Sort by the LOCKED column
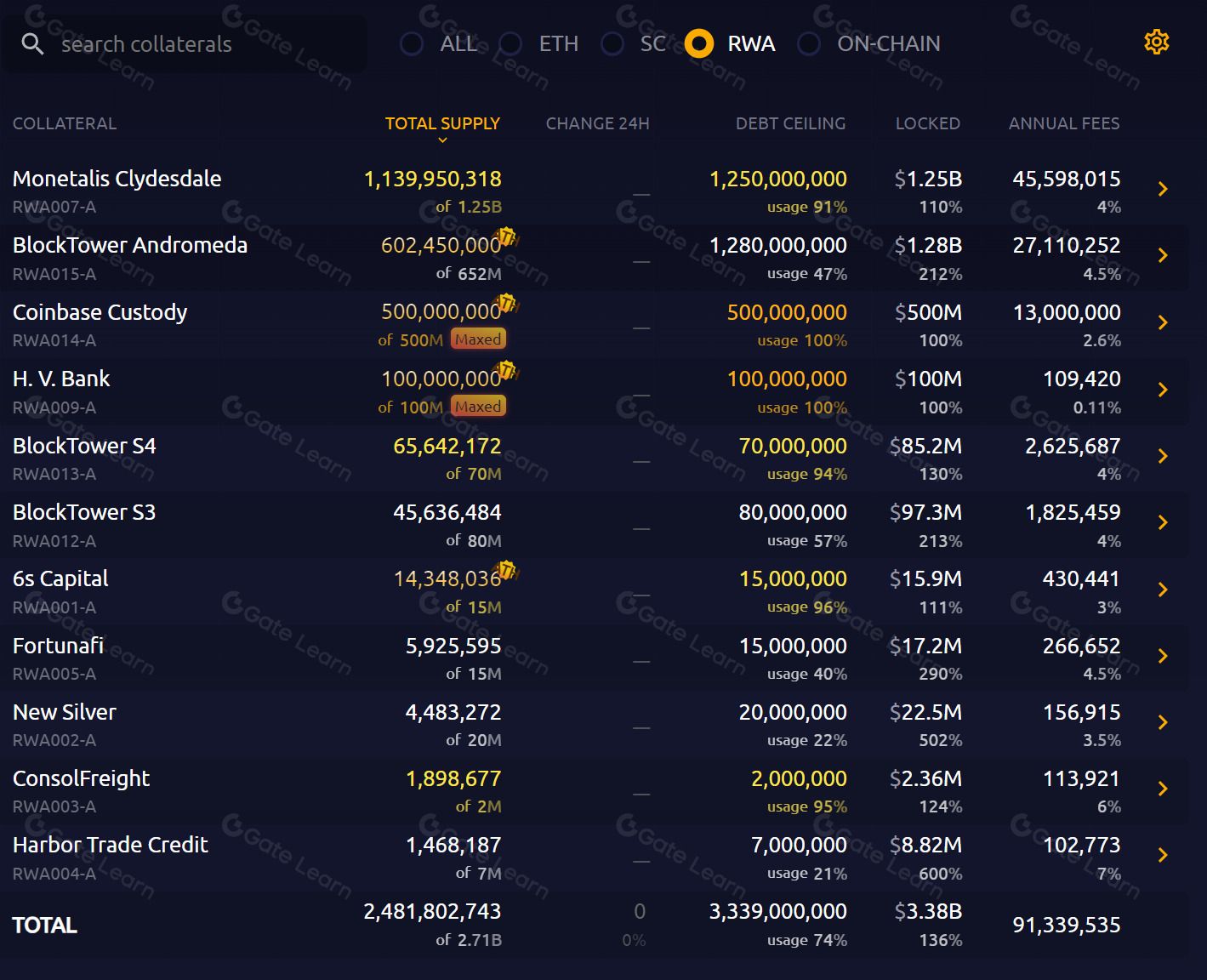Screen dimensions: 1207x980 (927, 123)
